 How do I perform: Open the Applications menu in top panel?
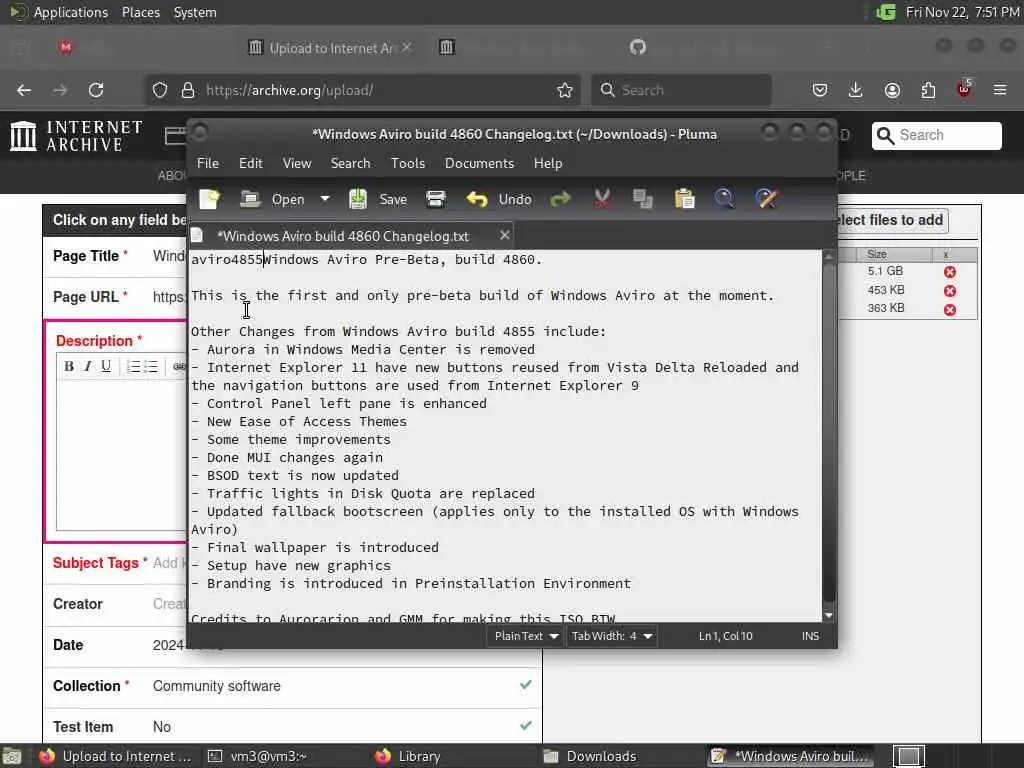click(71, 12)
